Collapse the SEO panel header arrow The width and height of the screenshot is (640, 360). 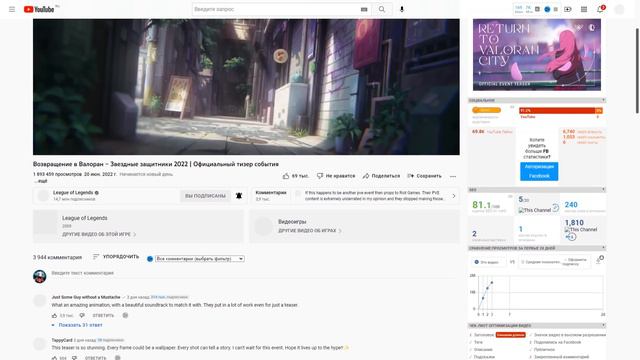pos(603,189)
